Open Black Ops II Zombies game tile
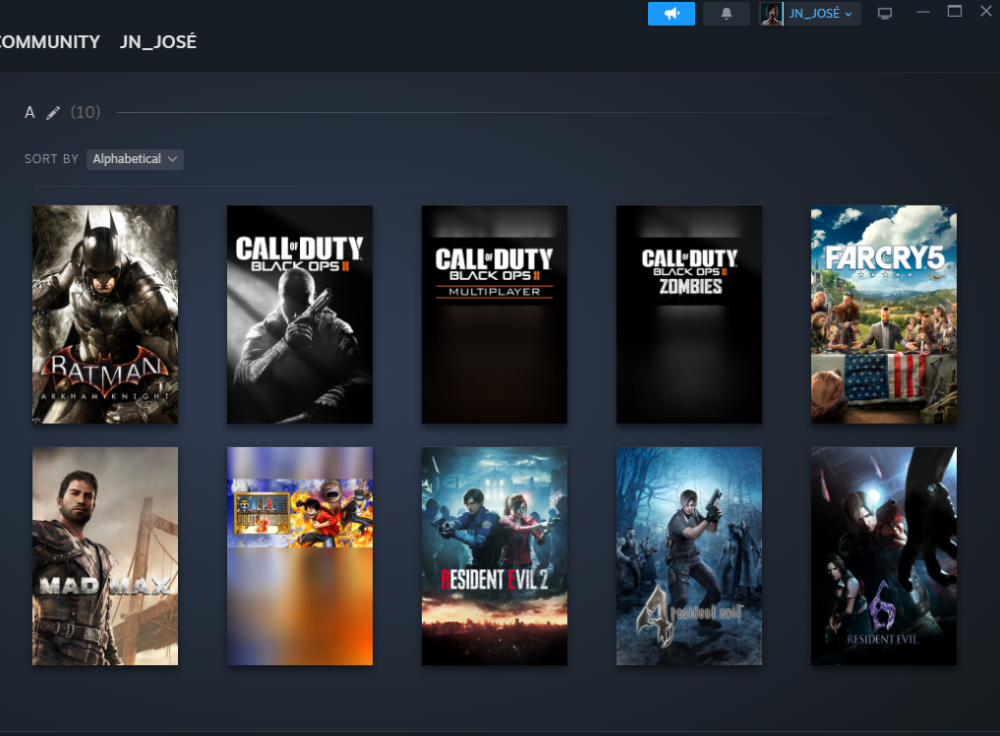 tap(689, 314)
